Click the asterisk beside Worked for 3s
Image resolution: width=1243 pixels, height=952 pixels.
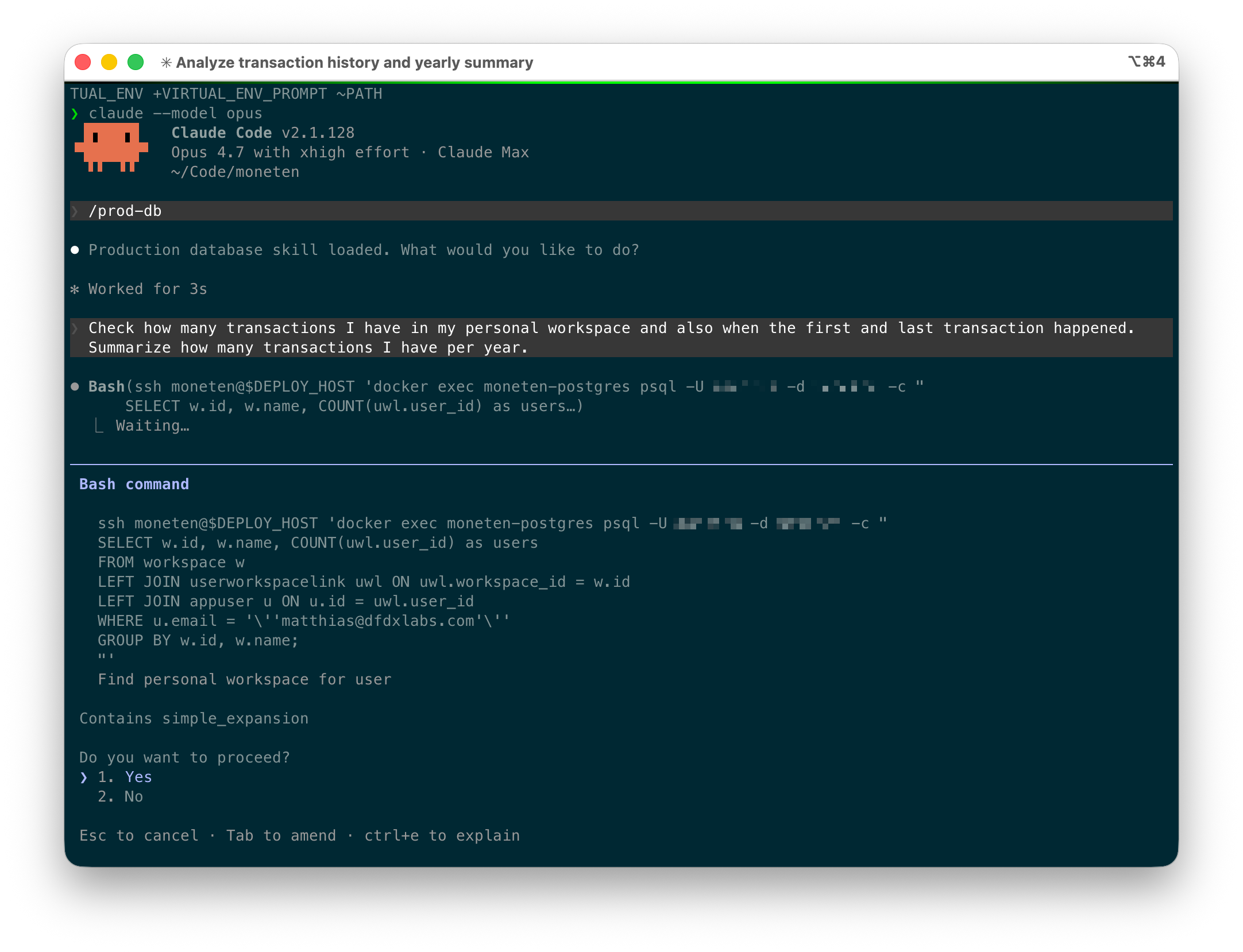[75, 289]
